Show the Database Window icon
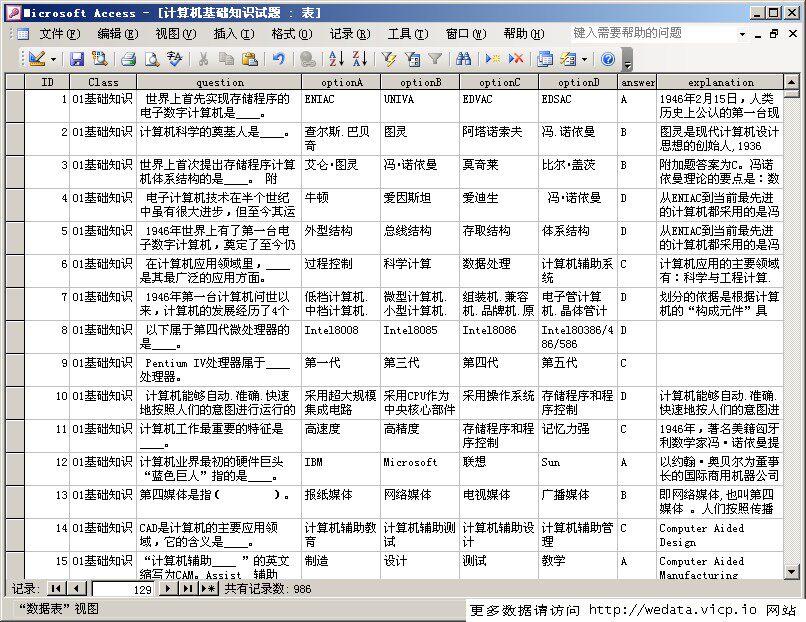This screenshot has width=806, height=622. point(545,59)
